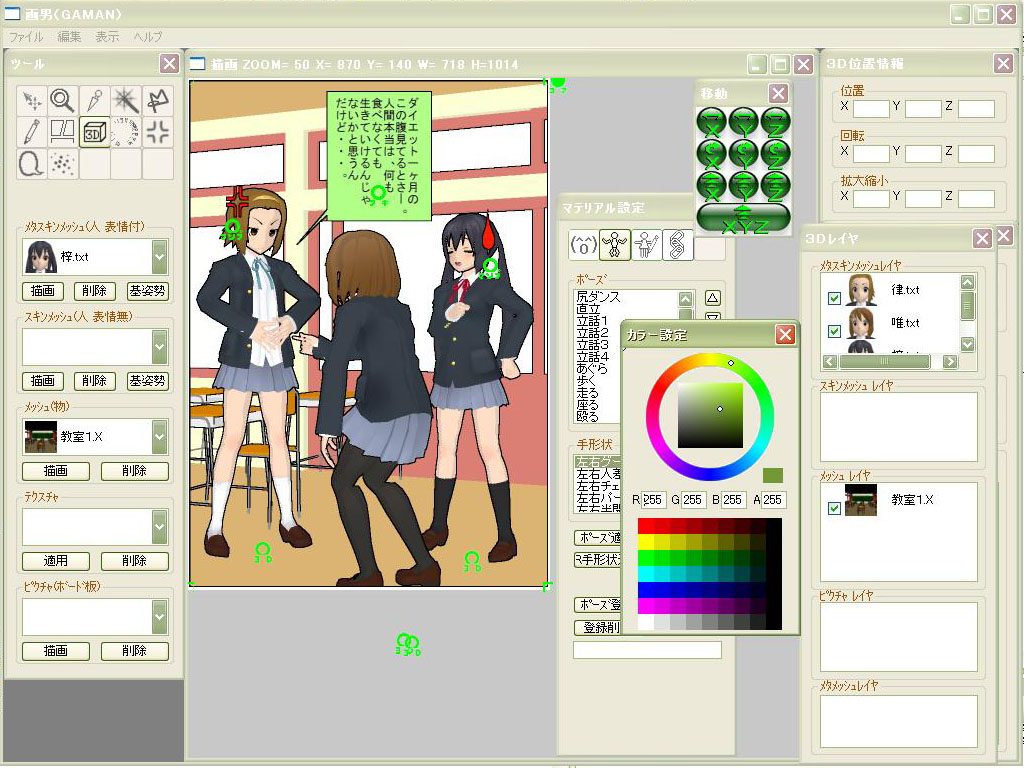The image size is (1024, 768).
Task: Open the ヘルプ menu
Action: click(x=148, y=37)
